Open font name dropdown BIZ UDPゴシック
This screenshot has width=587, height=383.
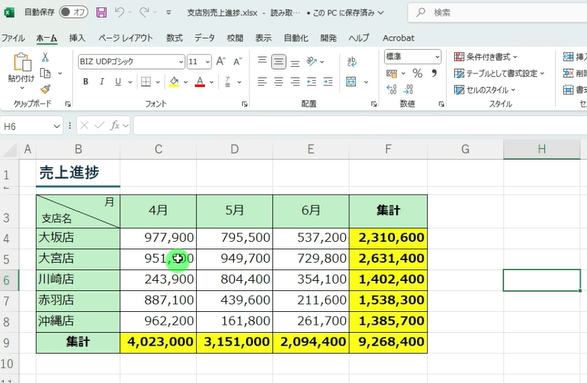(181, 62)
